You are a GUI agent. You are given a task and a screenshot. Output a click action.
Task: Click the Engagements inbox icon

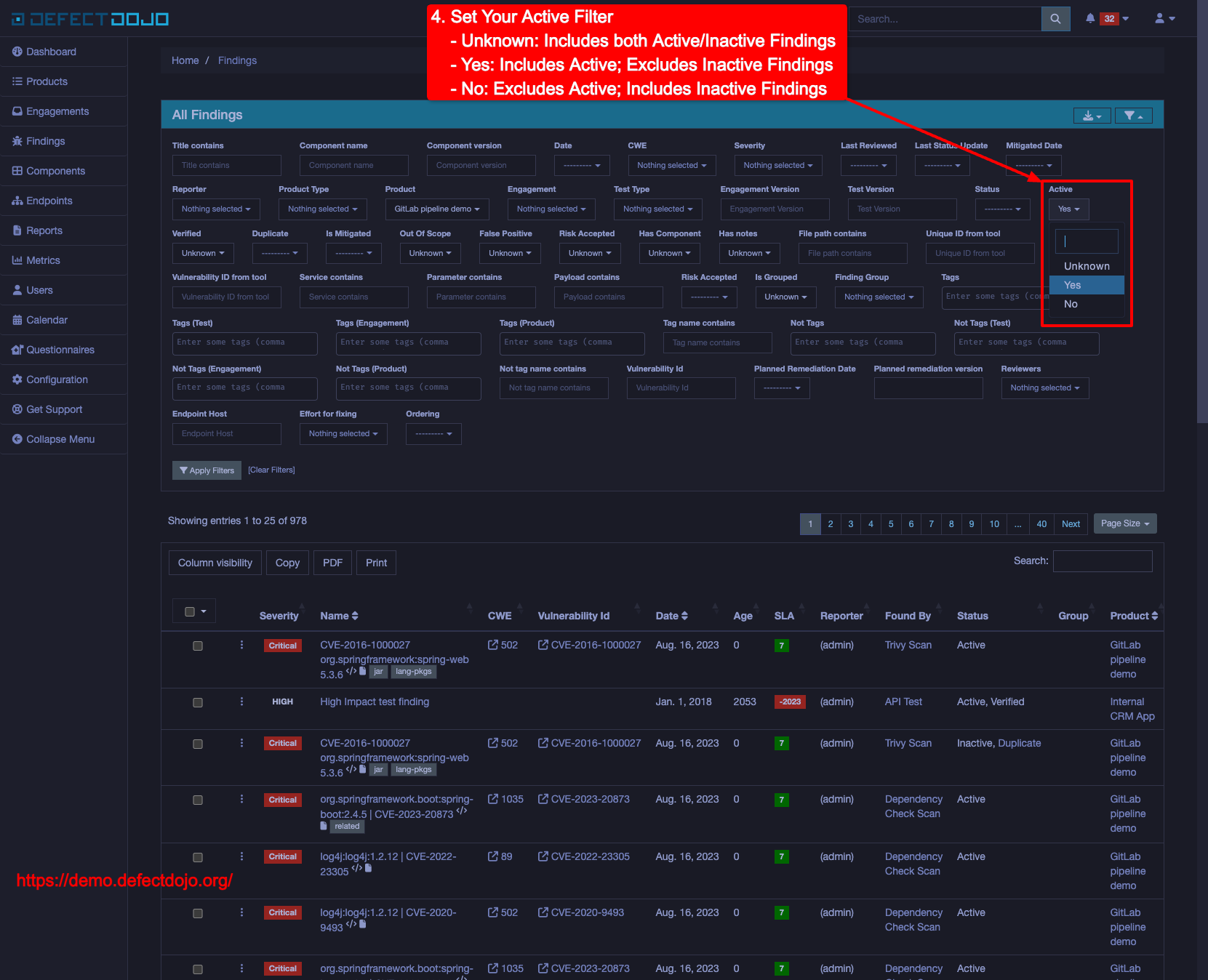click(17, 111)
